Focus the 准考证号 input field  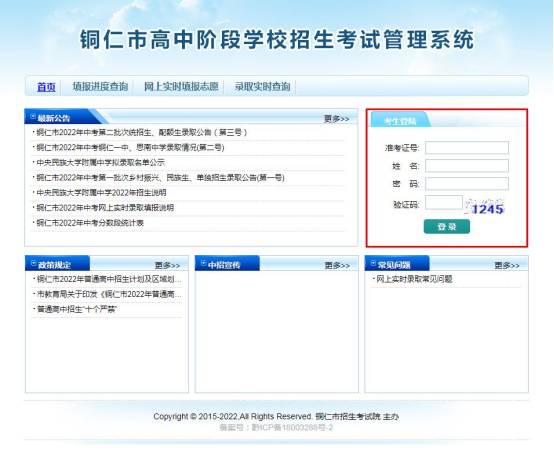pyautogui.click(x=467, y=148)
